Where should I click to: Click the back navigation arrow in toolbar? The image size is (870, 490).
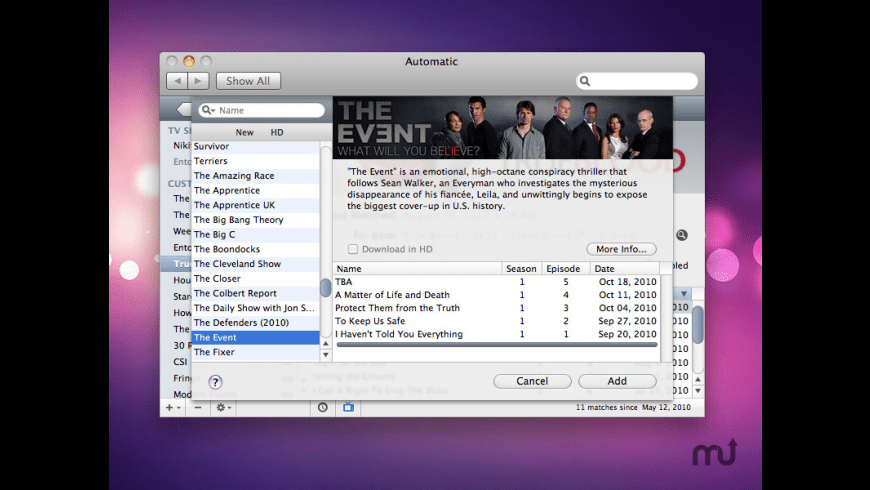point(177,81)
